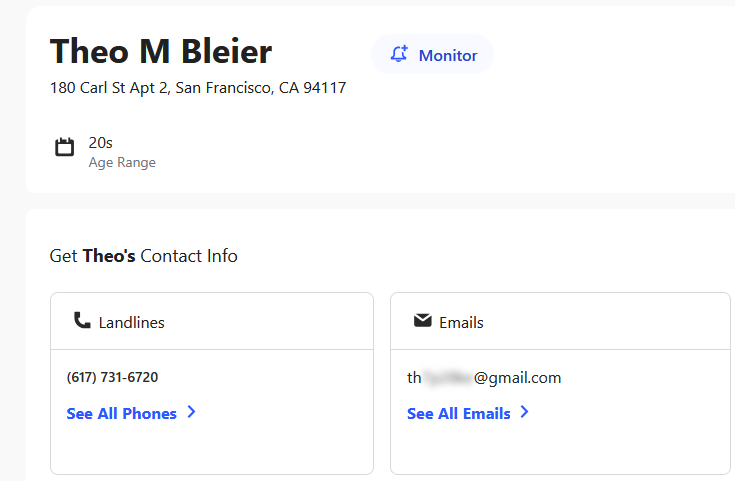Click the bell icon in the Monitor button

[x=399, y=54]
